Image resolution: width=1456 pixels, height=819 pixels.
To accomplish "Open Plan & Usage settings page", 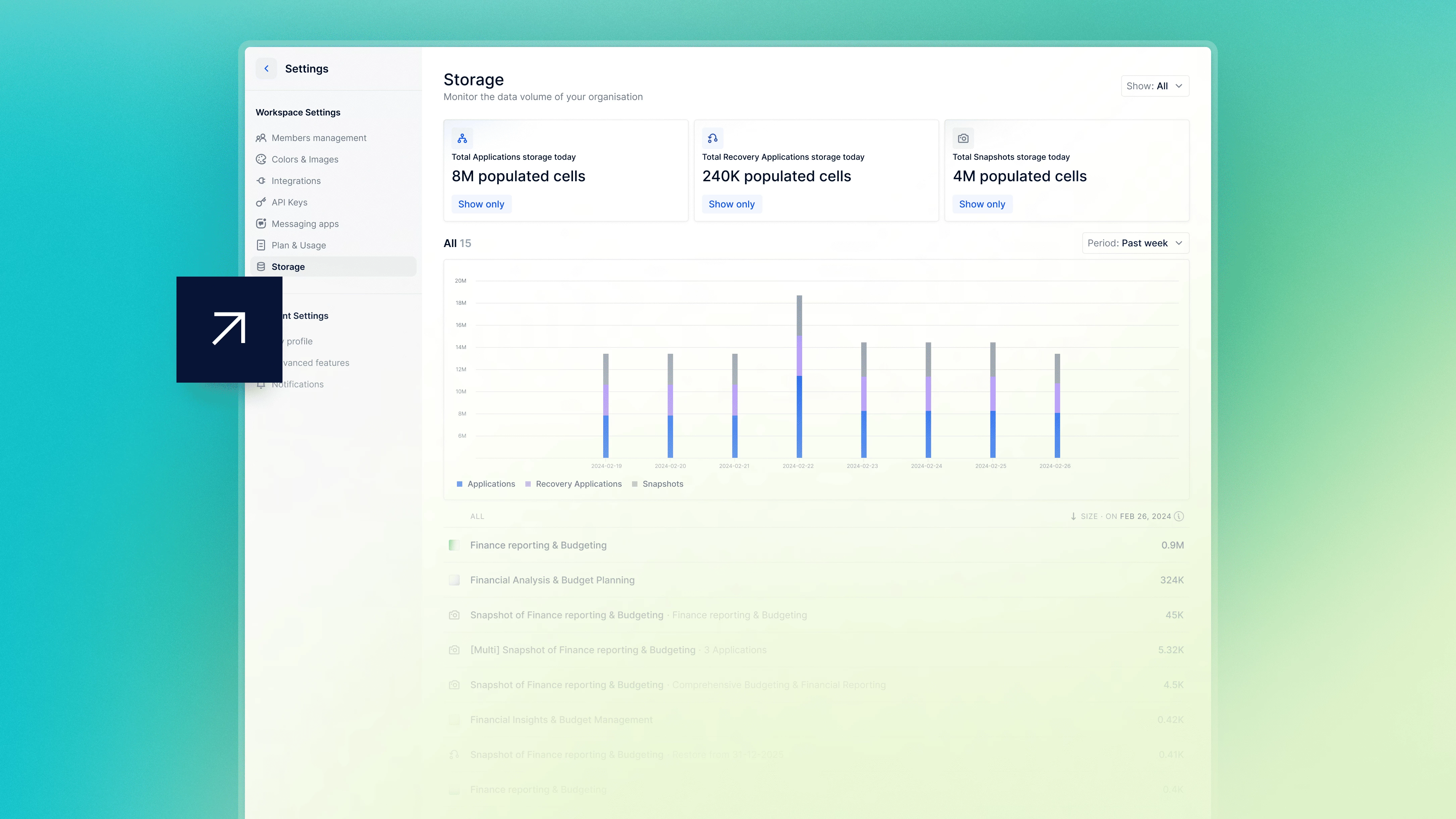I will (299, 245).
